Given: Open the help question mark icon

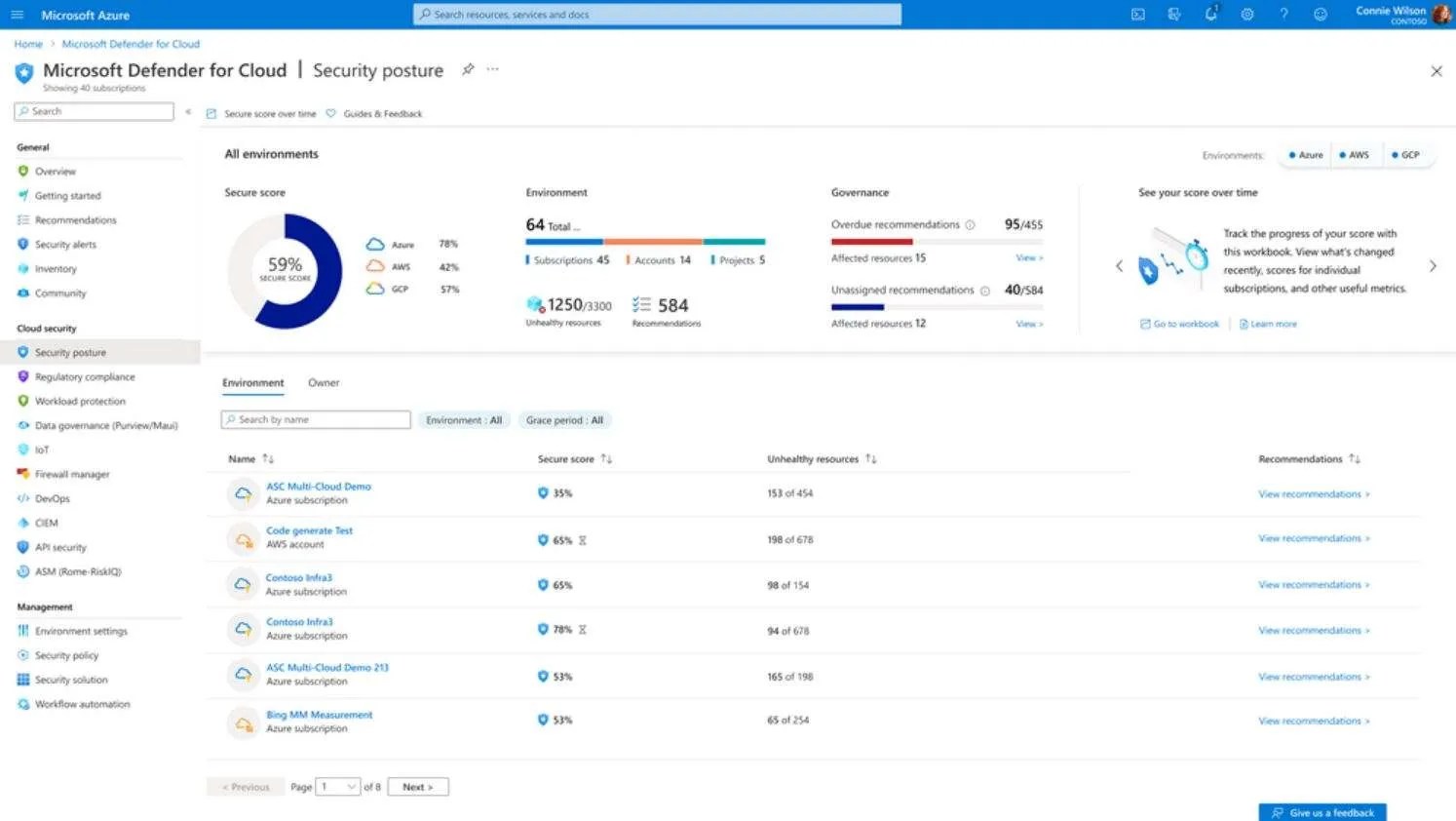Looking at the screenshot, I should tap(1284, 15).
